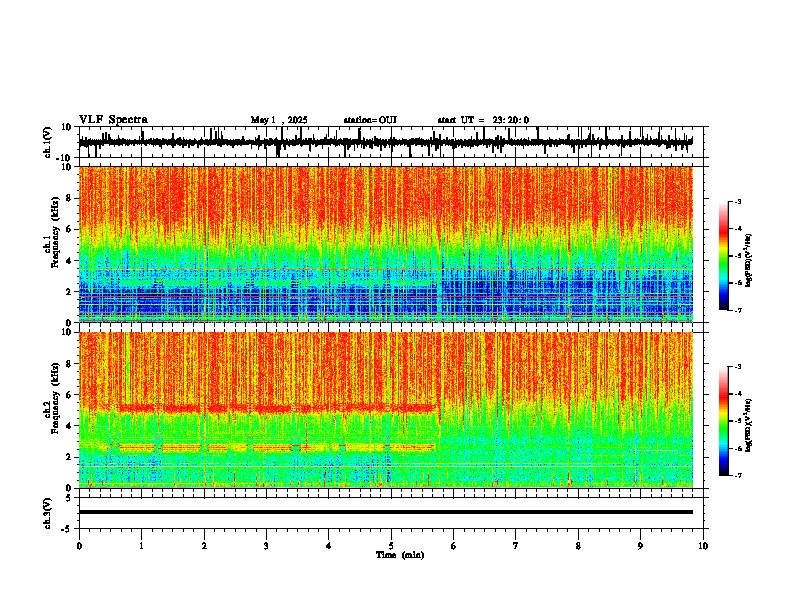Screen dimensions: 792x612
Task: Click the 'VLF Spectra' title text
Action: [x=113, y=120]
